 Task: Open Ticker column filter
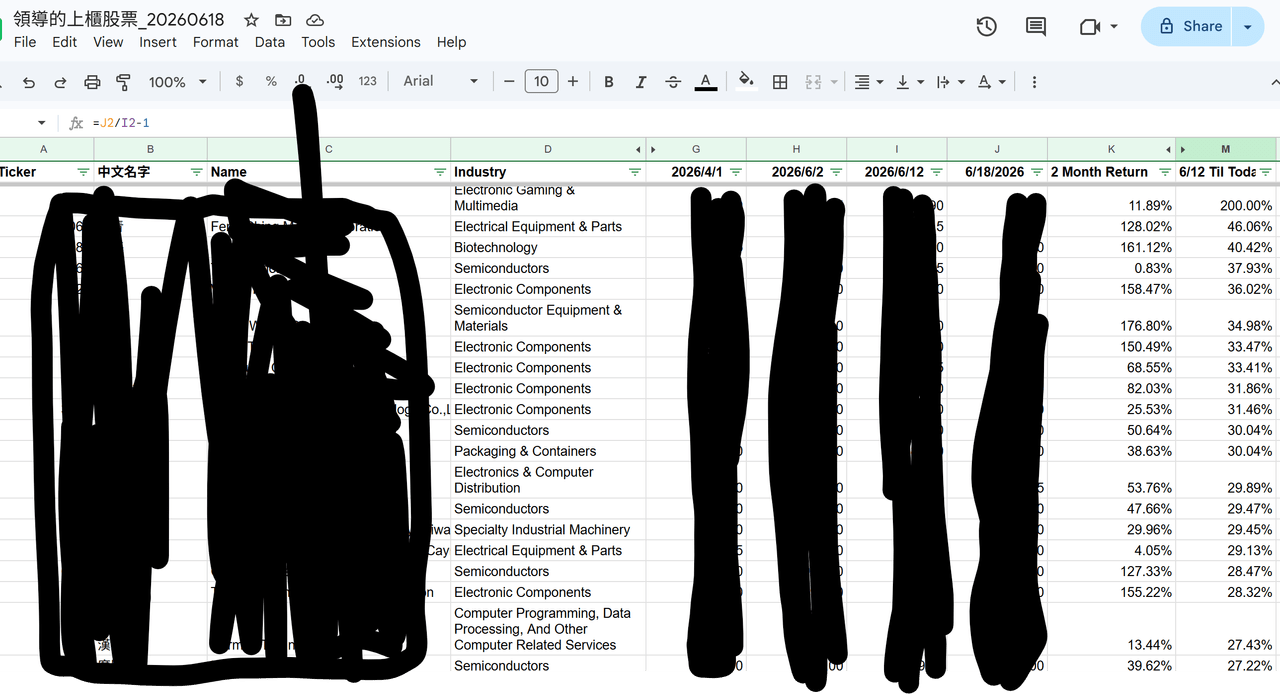click(83, 172)
